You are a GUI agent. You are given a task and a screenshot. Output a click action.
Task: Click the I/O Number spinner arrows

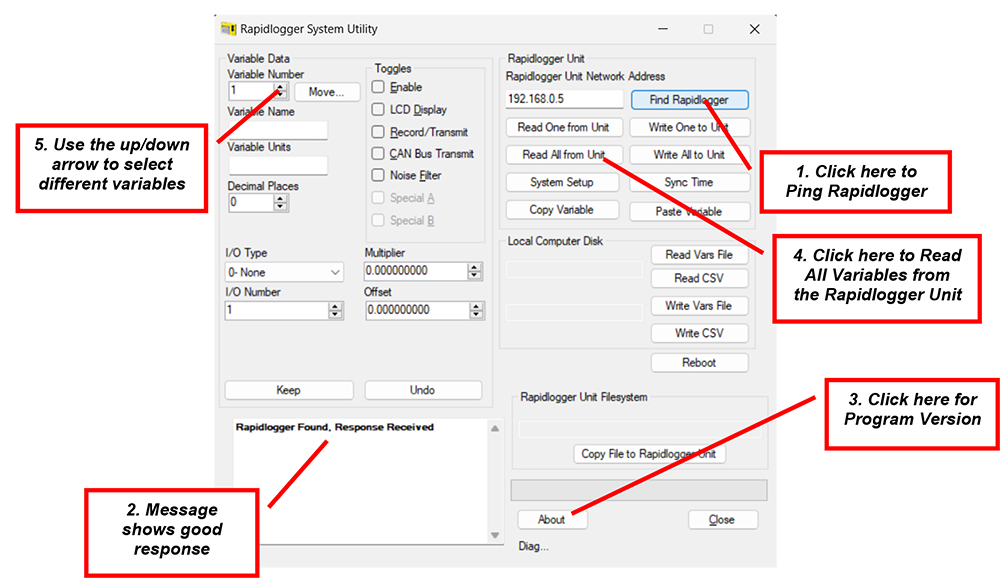point(335,311)
